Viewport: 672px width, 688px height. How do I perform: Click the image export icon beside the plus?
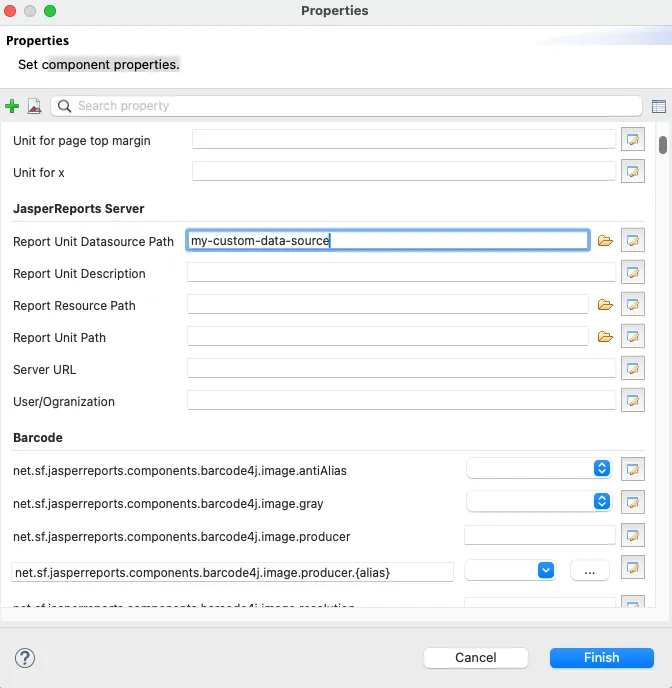[34, 106]
